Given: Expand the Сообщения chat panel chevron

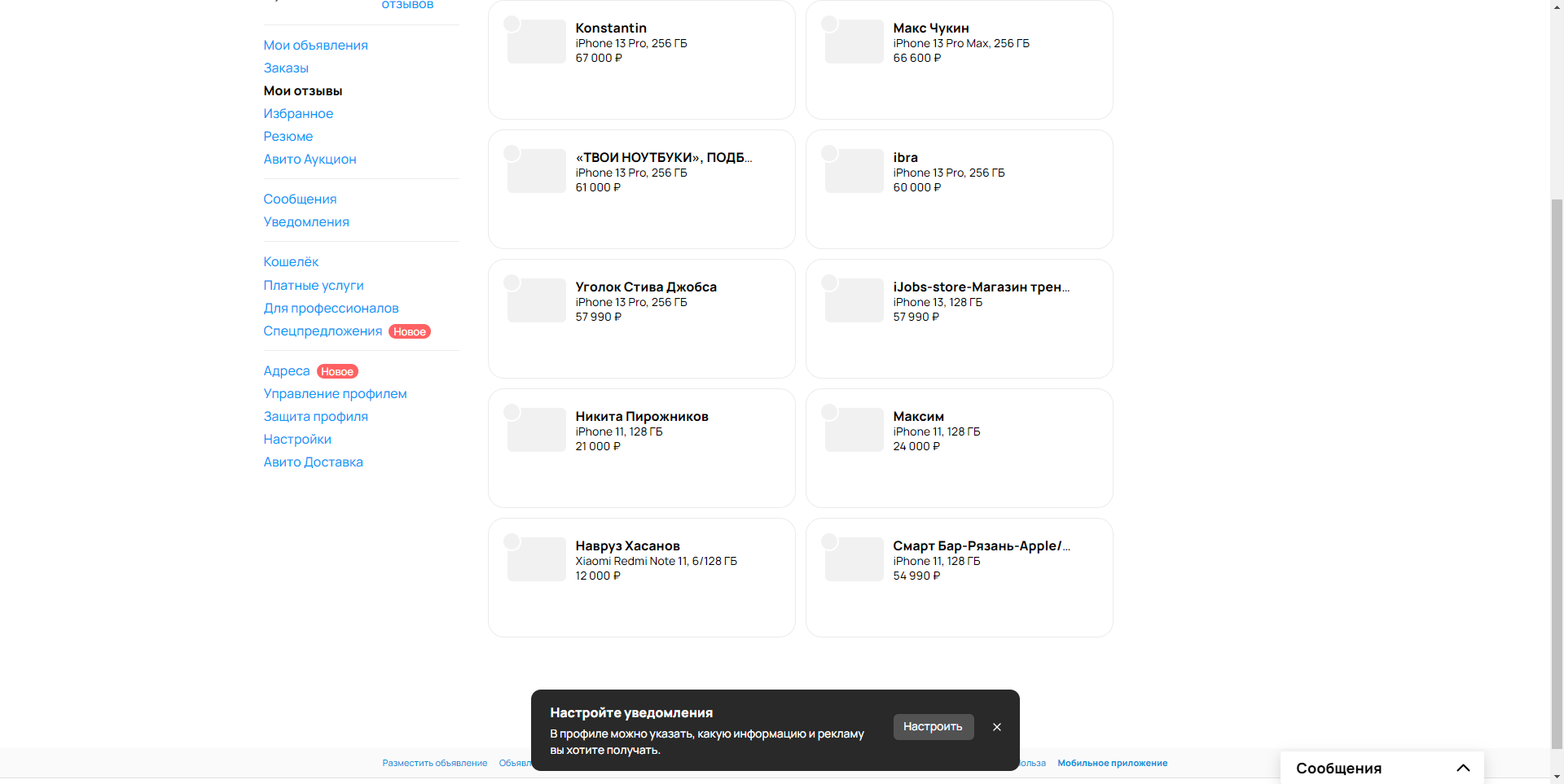Looking at the screenshot, I should pyautogui.click(x=1463, y=768).
